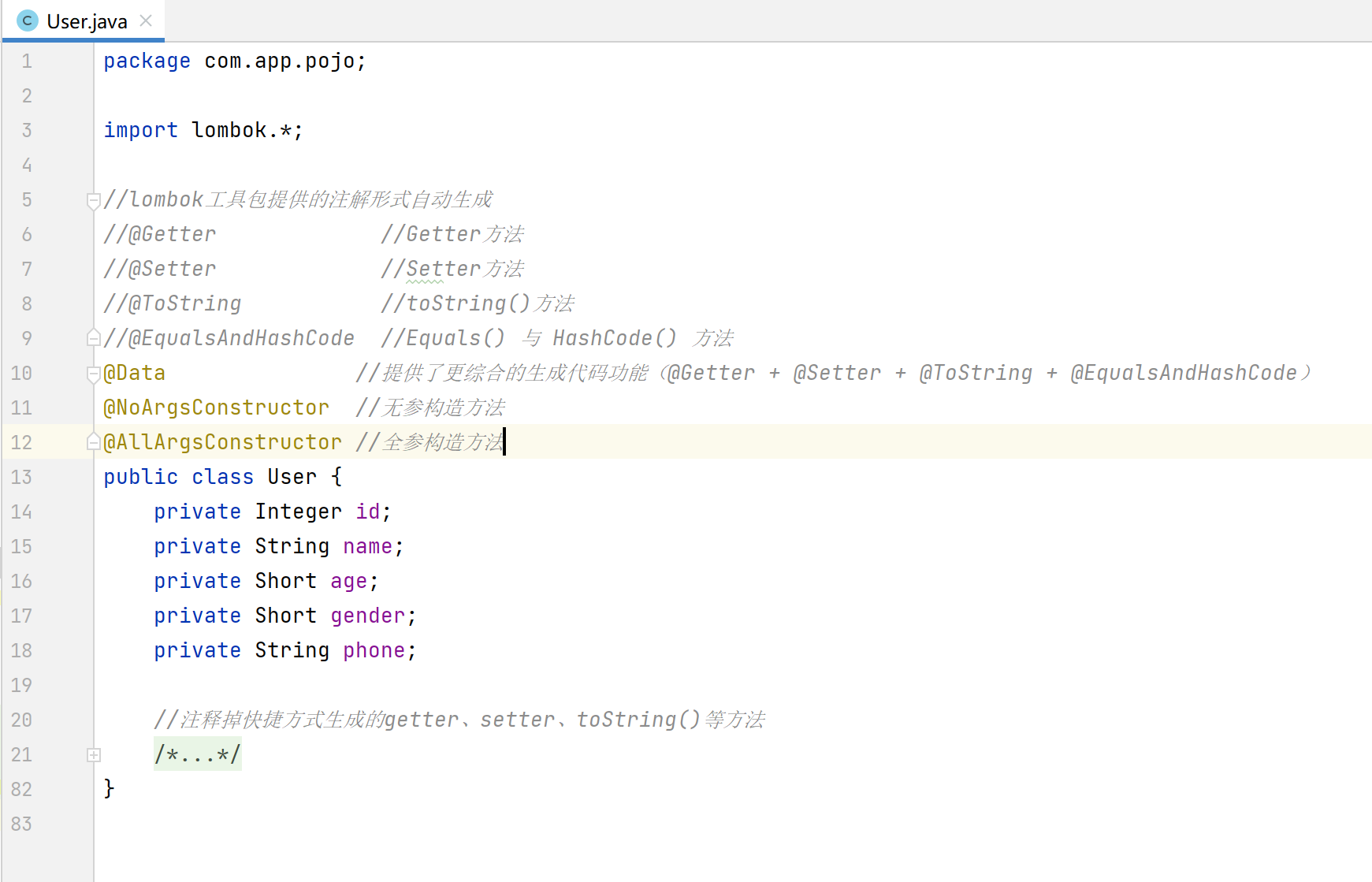Click the field name phone
The height and width of the screenshot is (882, 1372).
tap(374, 650)
